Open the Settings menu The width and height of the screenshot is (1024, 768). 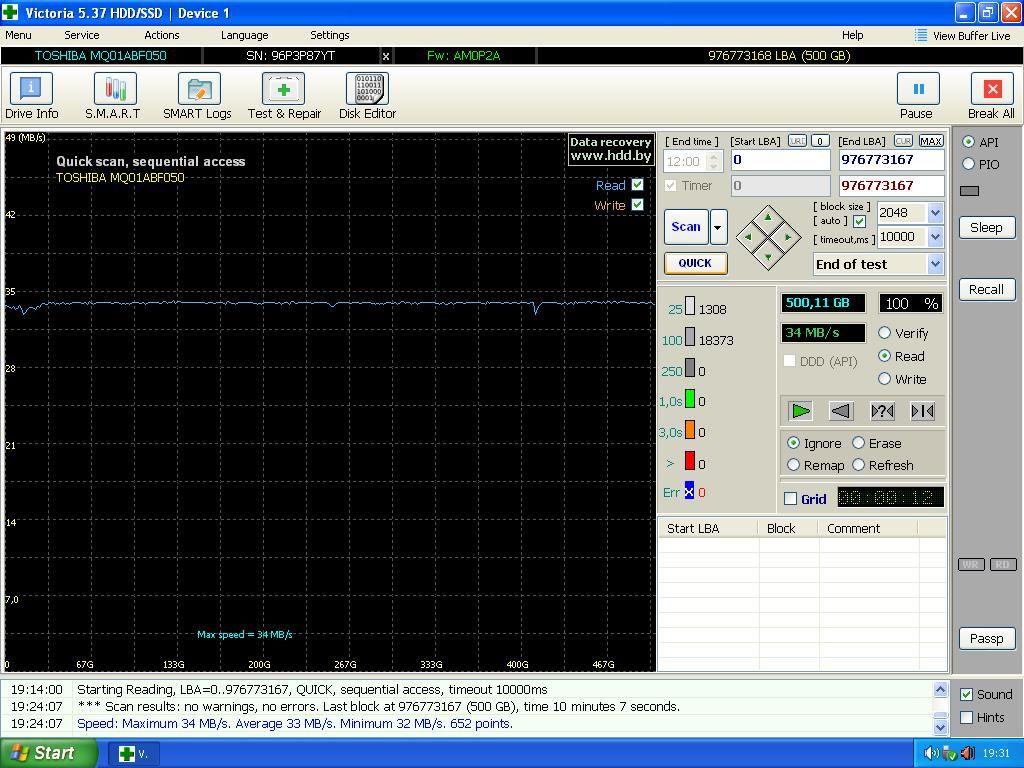pos(329,35)
